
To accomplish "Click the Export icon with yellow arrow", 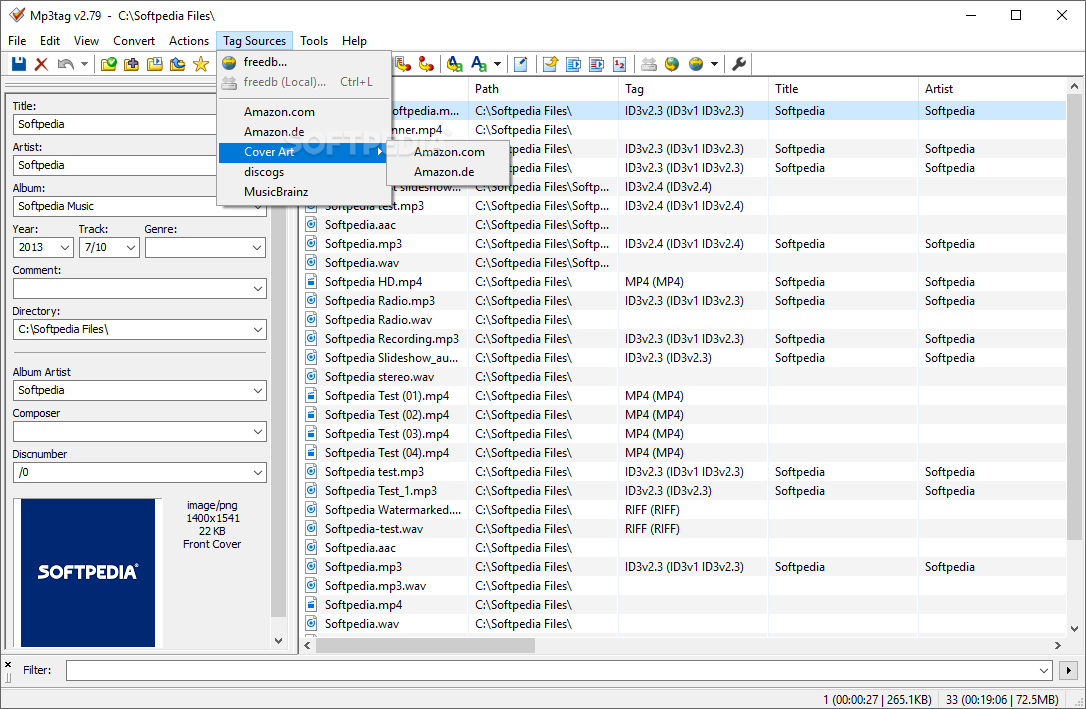I will click(x=551, y=64).
